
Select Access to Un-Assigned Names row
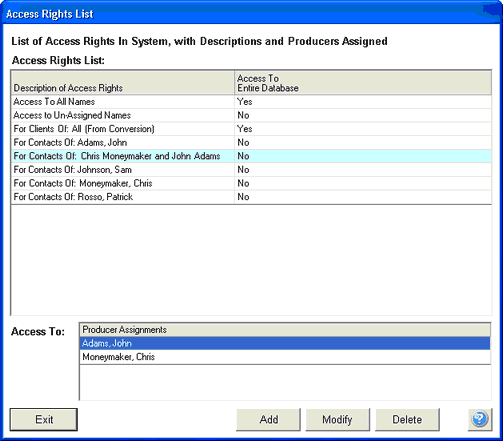251,115
